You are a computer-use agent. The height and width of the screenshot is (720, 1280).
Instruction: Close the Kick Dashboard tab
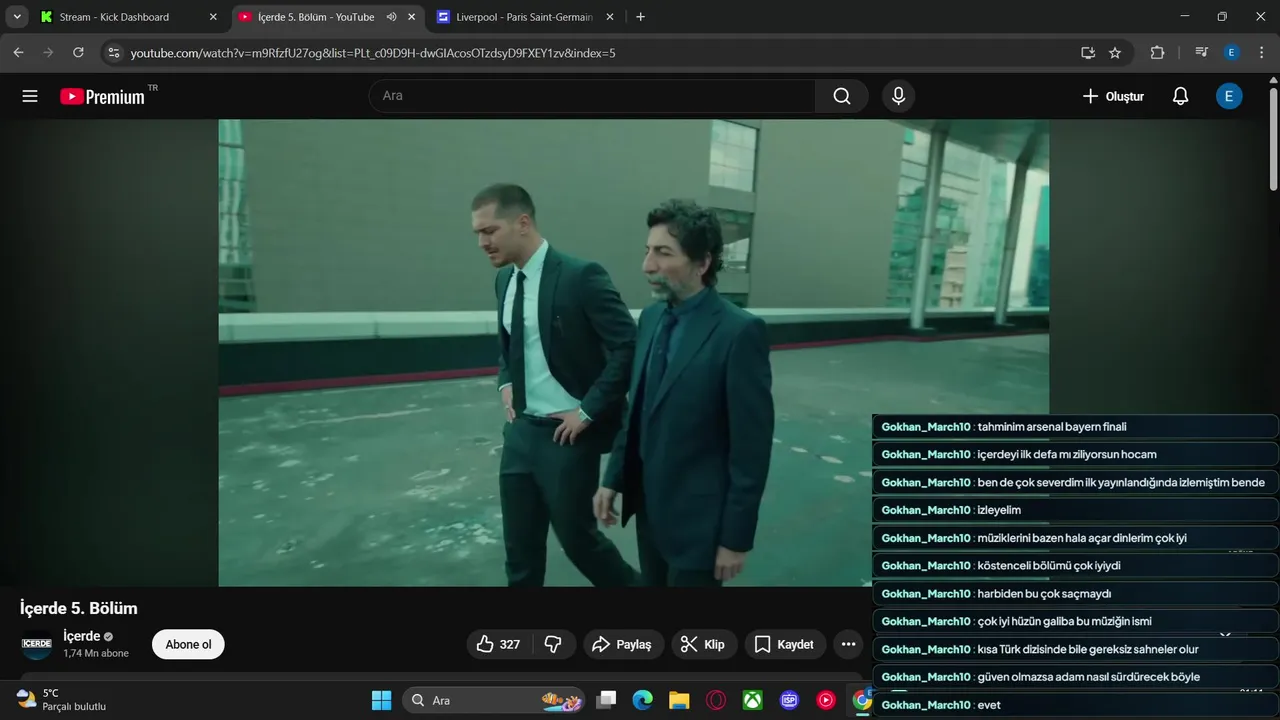(x=213, y=17)
